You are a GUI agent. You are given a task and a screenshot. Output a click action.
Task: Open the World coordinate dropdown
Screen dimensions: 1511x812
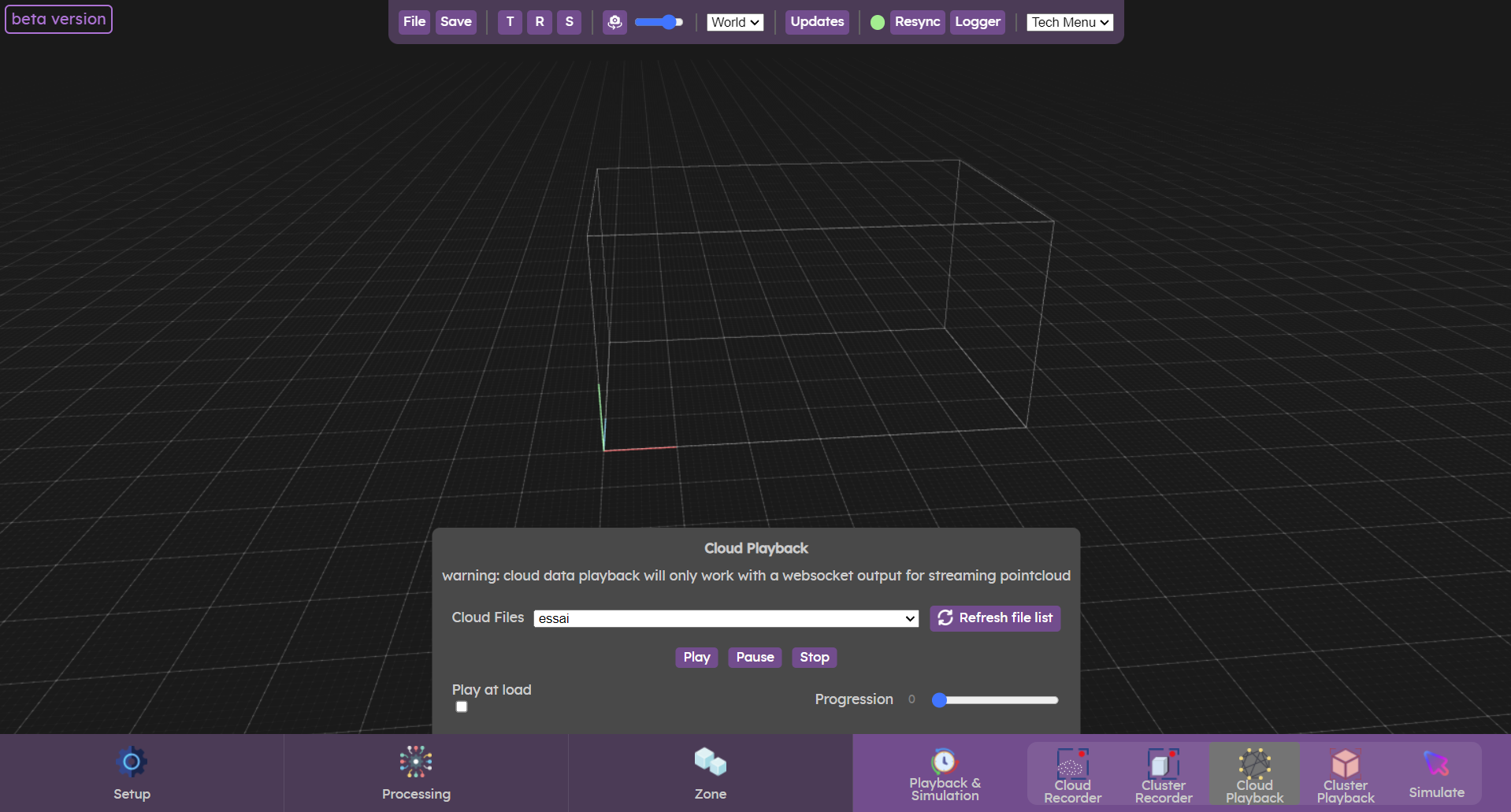pyautogui.click(x=734, y=22)
